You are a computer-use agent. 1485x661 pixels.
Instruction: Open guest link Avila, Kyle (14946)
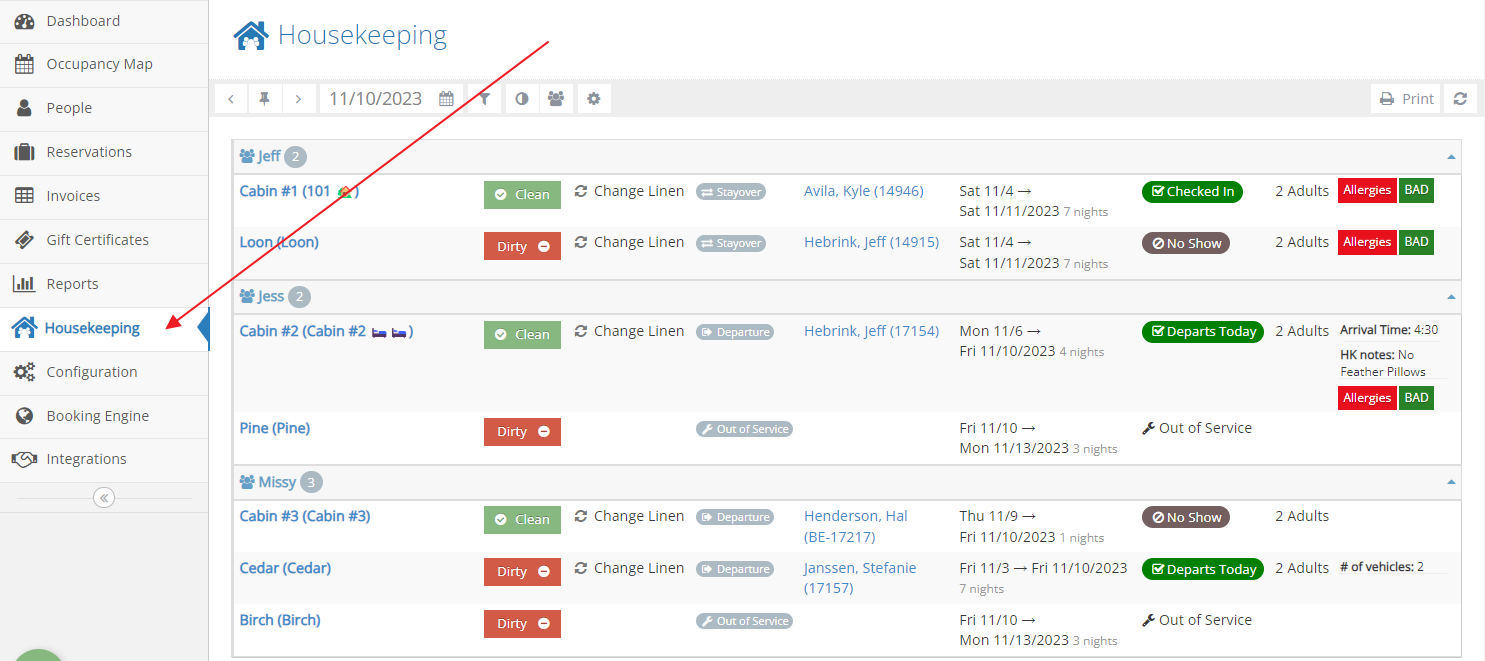pos(863,191)
